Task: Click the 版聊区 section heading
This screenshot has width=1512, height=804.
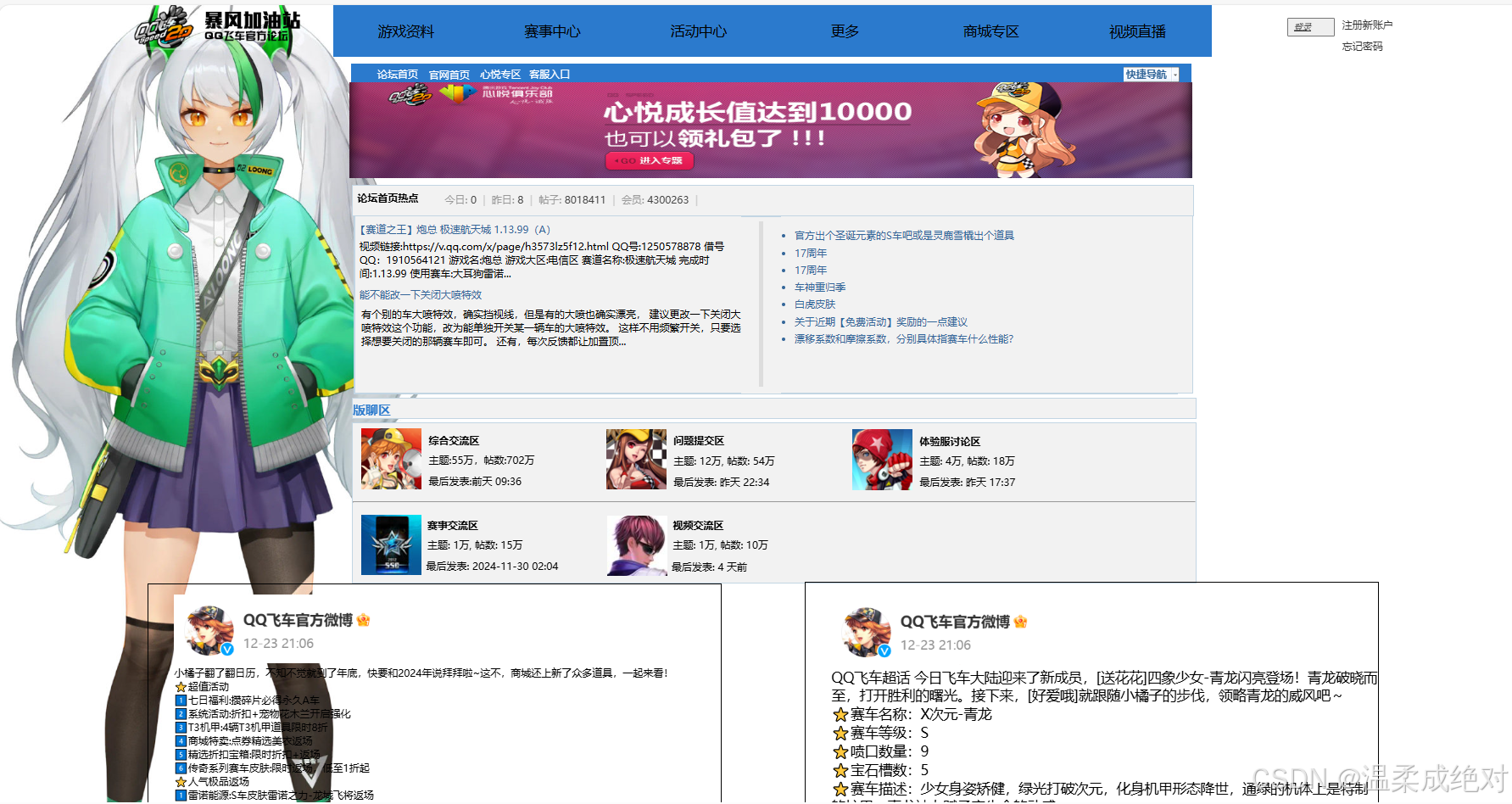Action: pyautogui.click(x=371, y=410)
